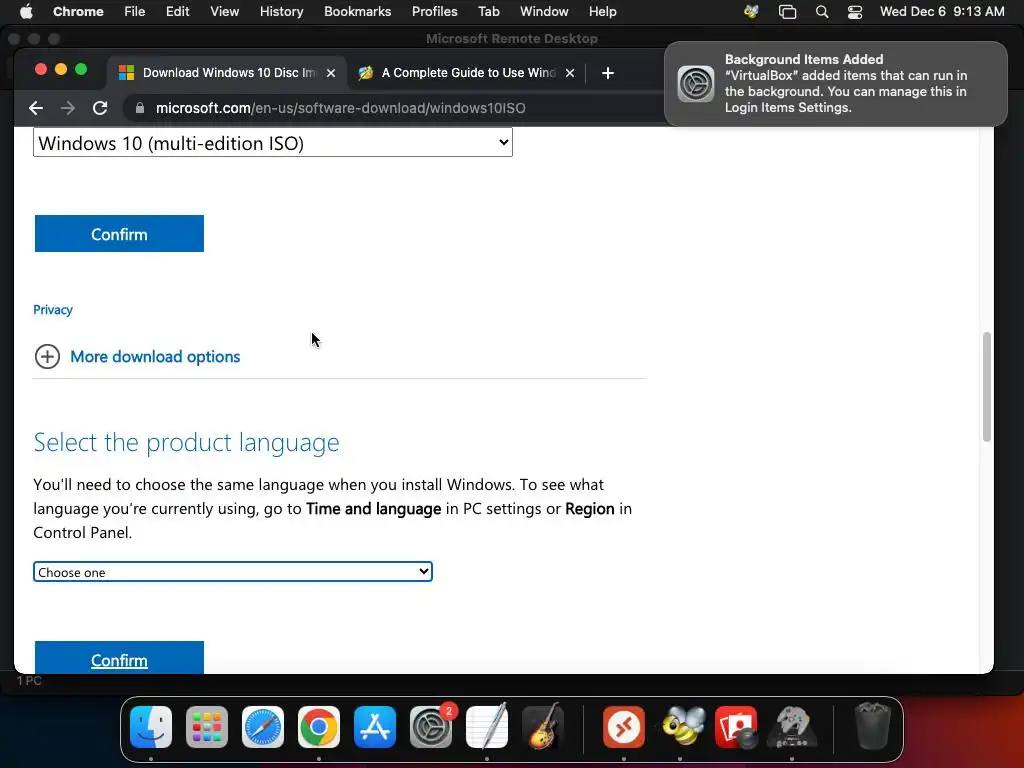Image resolution: width=1024 pixels, height=768 pixels.
Task: Open Microsoft Remote Desktop from the Dock
Action: pos(624,727)
